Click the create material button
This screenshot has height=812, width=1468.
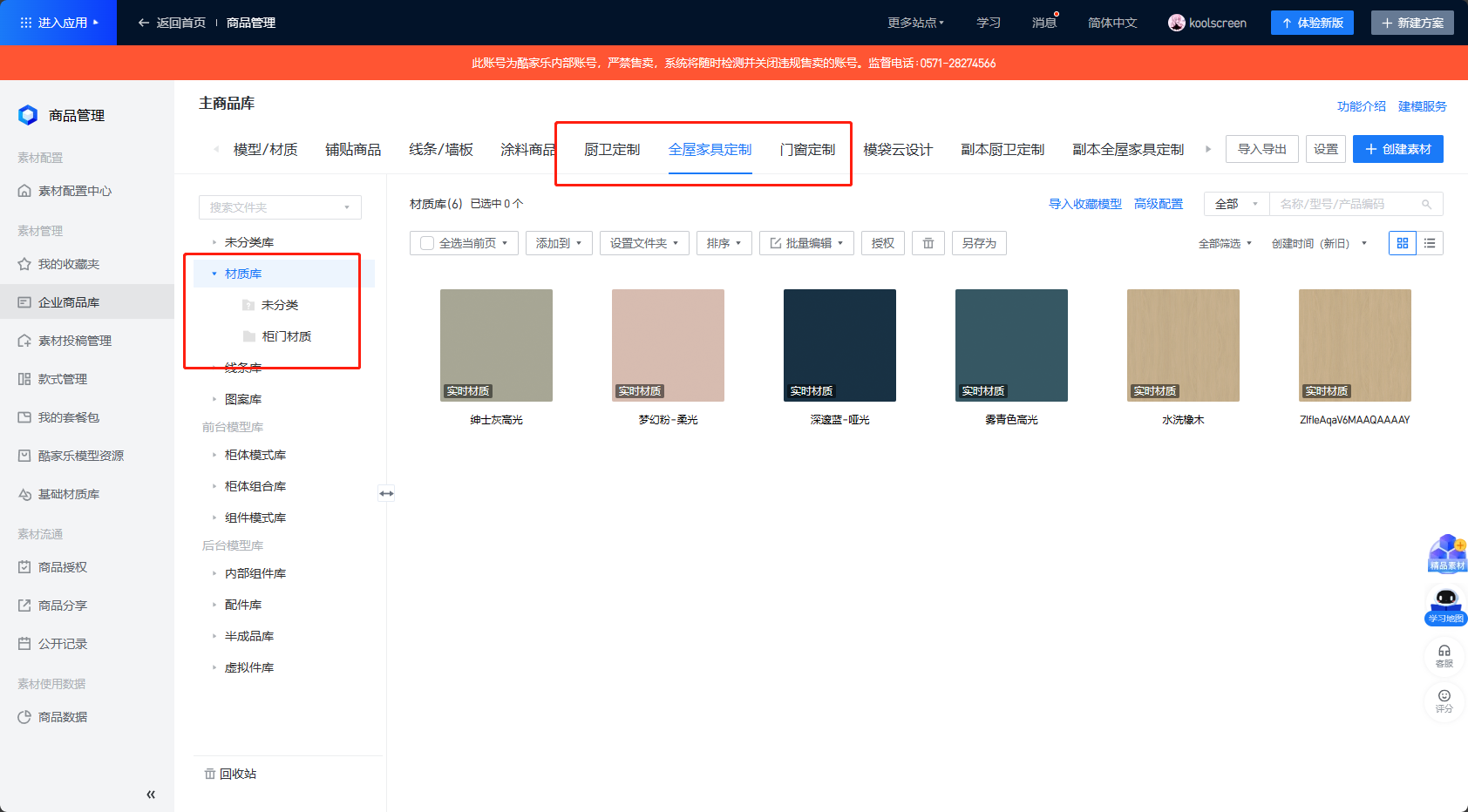pyautogui.click(x=1397, y=149)
